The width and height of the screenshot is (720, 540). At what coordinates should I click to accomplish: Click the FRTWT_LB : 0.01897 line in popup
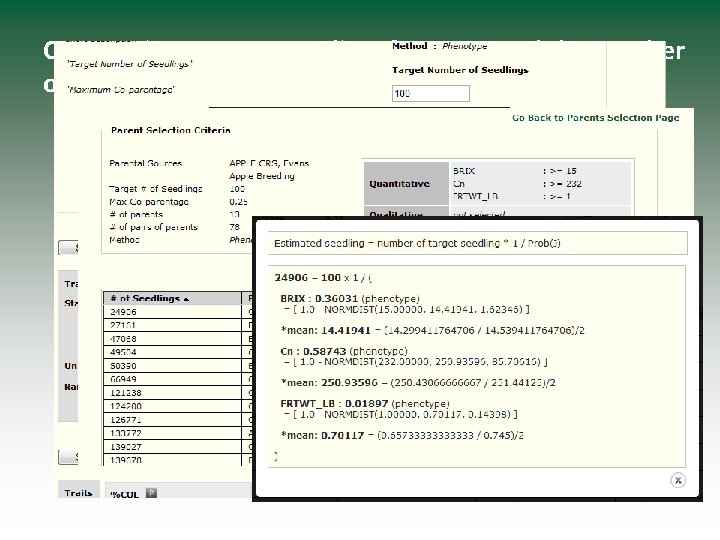click(x=365, y=404)
